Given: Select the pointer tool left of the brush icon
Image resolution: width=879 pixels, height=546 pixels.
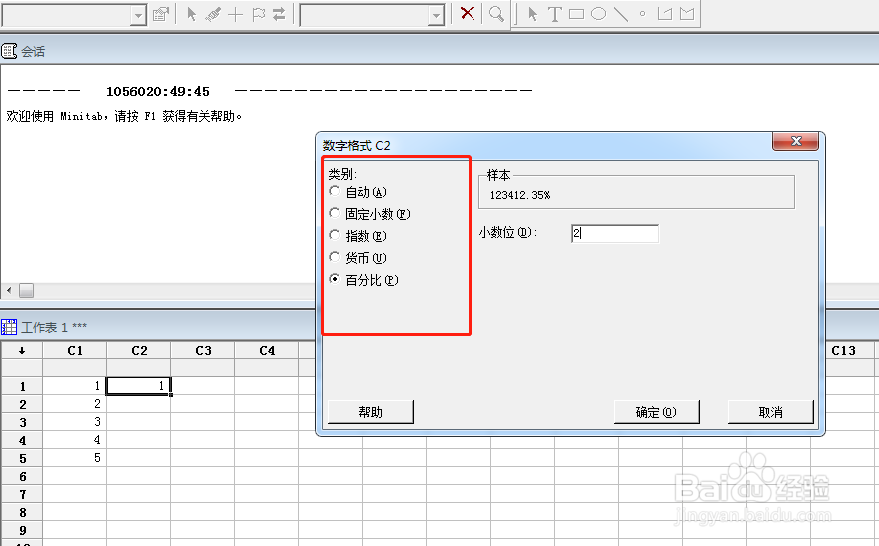Looking at the screenshot, I should tap(191, 14).
